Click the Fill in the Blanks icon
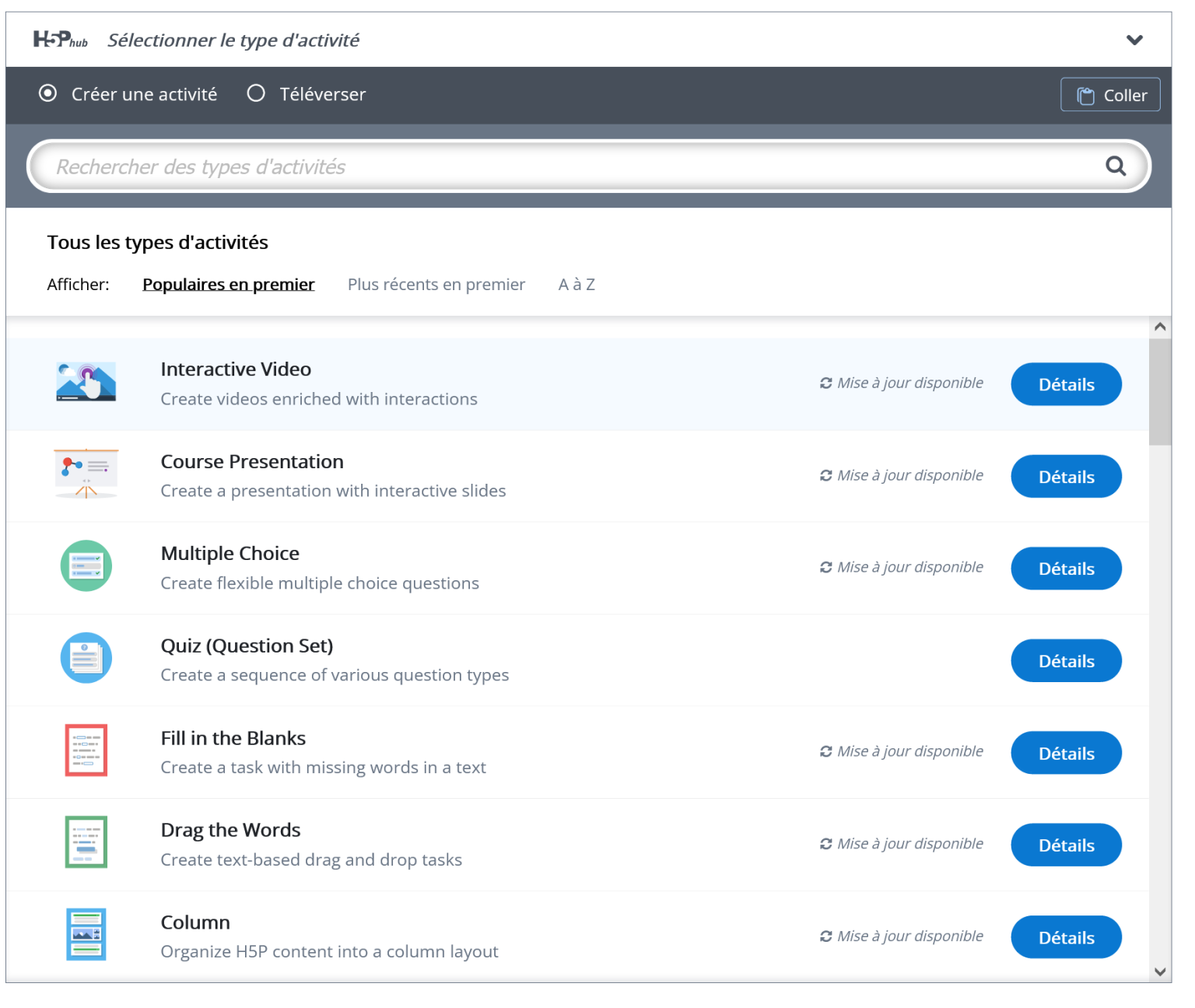Screen dimensions: 1195x1008 coord(86,751)
